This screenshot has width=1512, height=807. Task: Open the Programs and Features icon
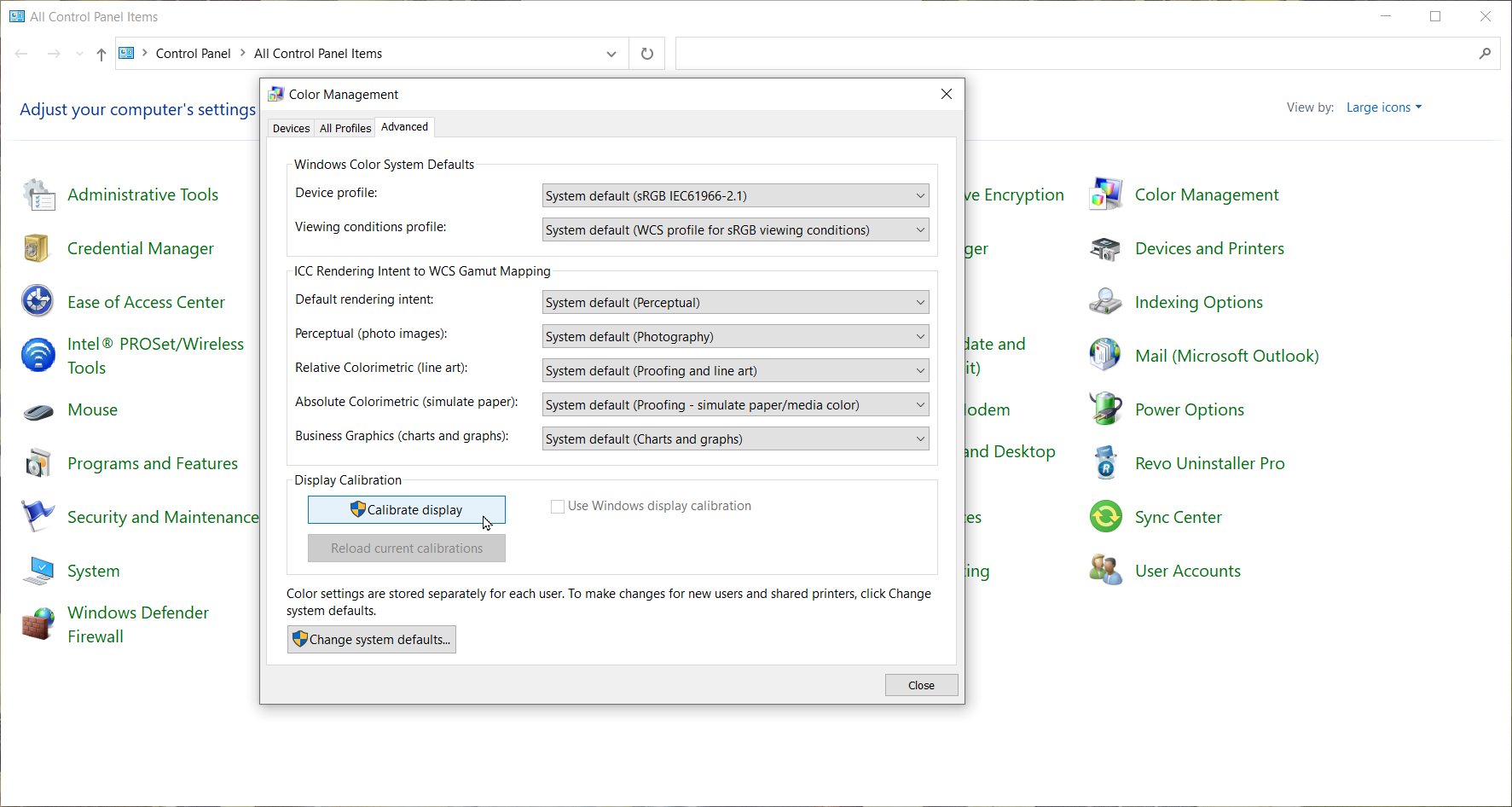(38, 464)
